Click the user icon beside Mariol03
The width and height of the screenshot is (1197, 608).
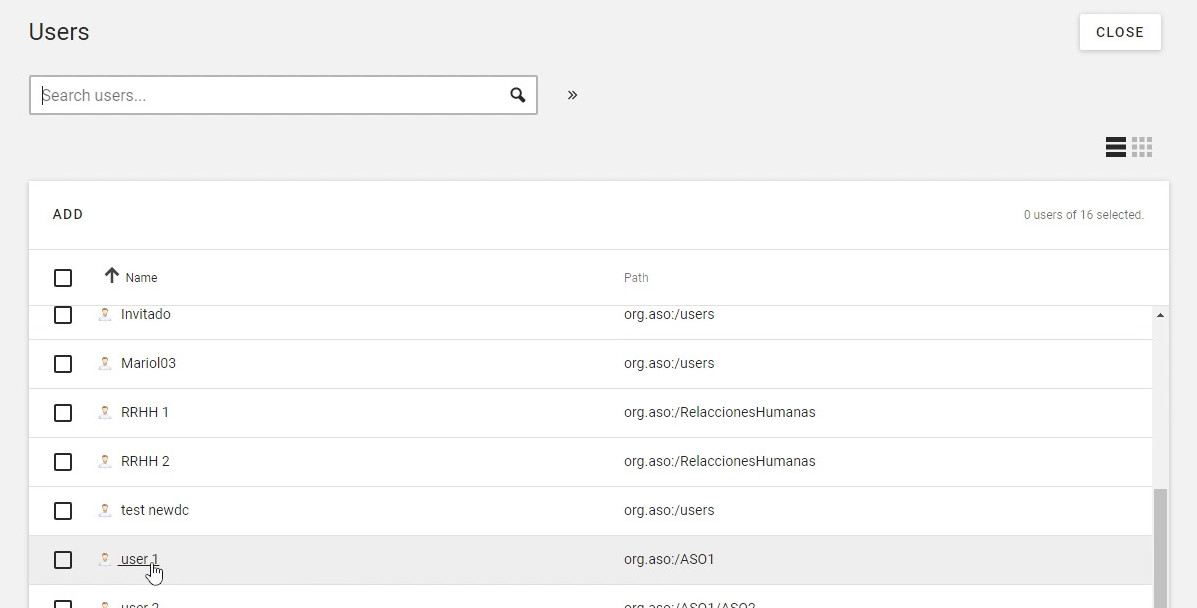(x=105, y=363)
